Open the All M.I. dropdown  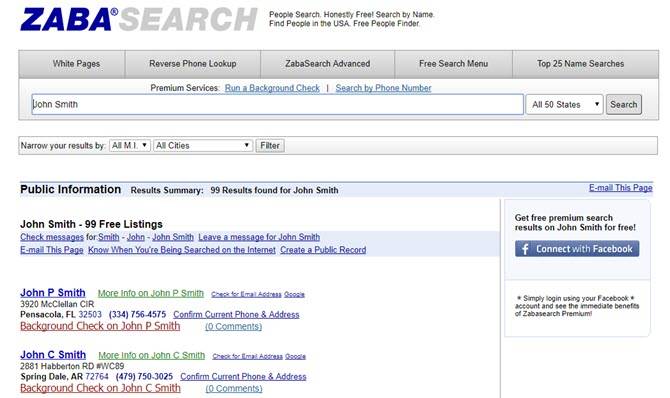(130, 145)
